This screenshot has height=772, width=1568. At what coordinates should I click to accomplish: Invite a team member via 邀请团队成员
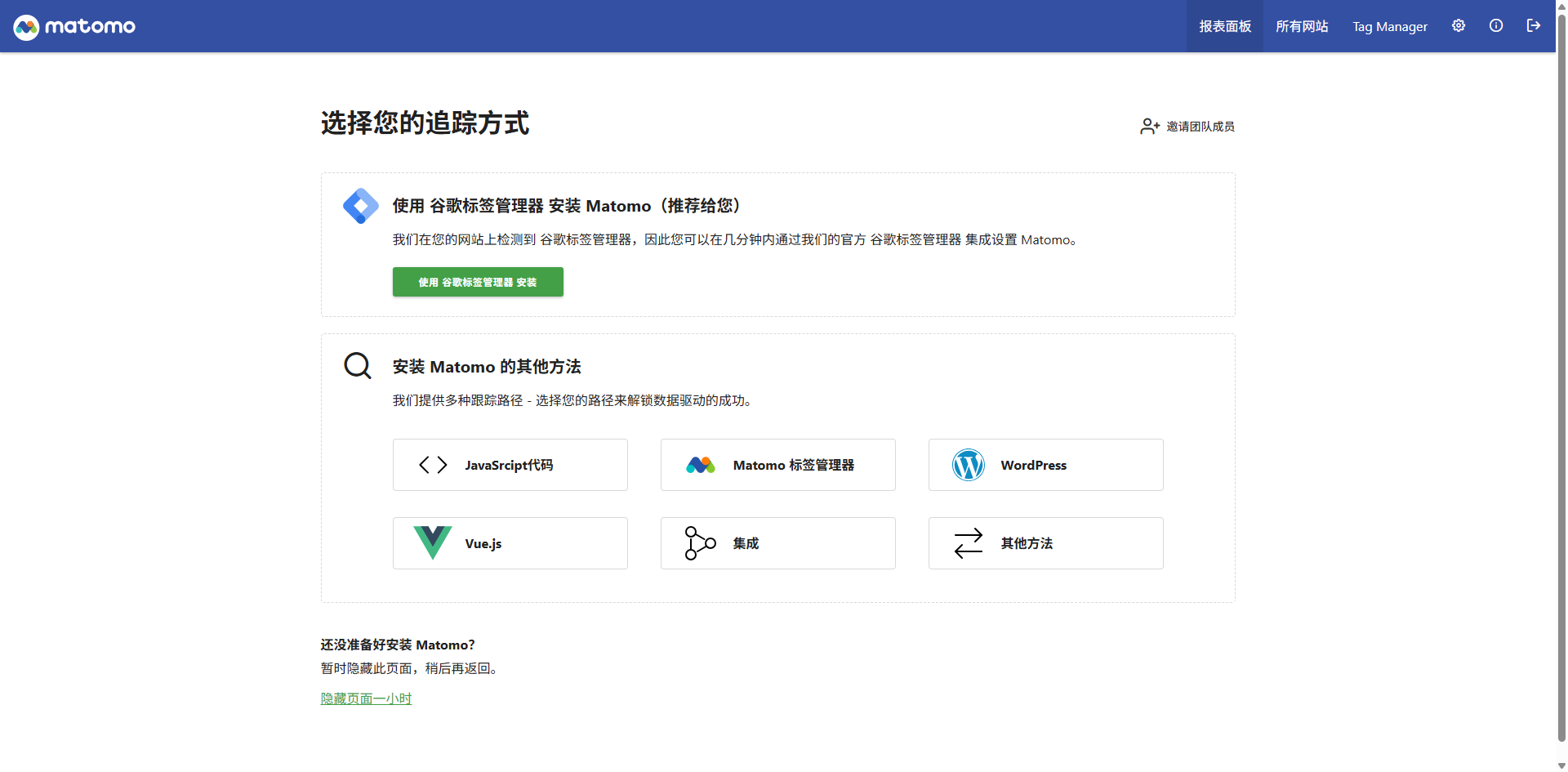(x=1187, y=126)
